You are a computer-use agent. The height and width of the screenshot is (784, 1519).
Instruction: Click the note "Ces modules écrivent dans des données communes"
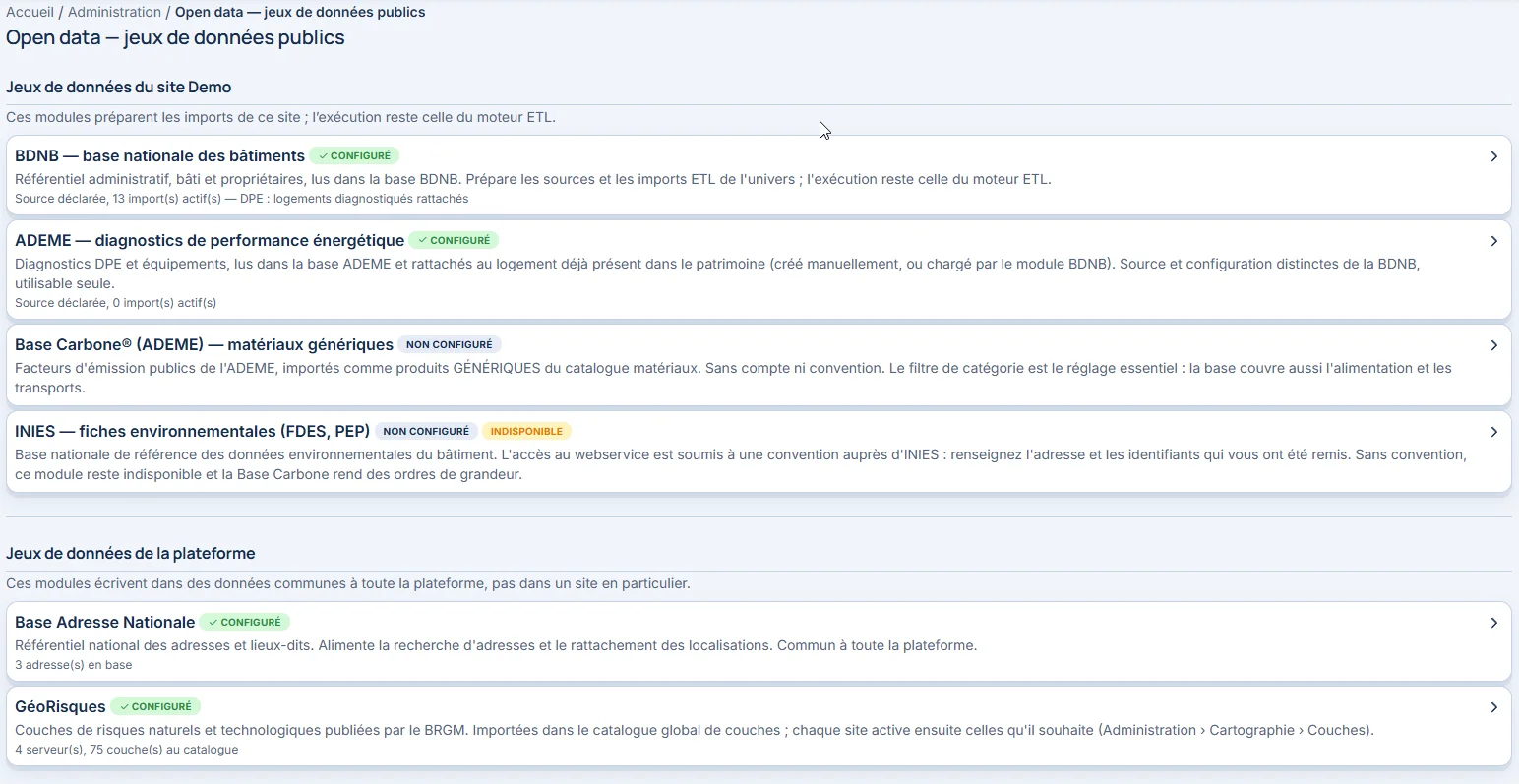(348, 583)
